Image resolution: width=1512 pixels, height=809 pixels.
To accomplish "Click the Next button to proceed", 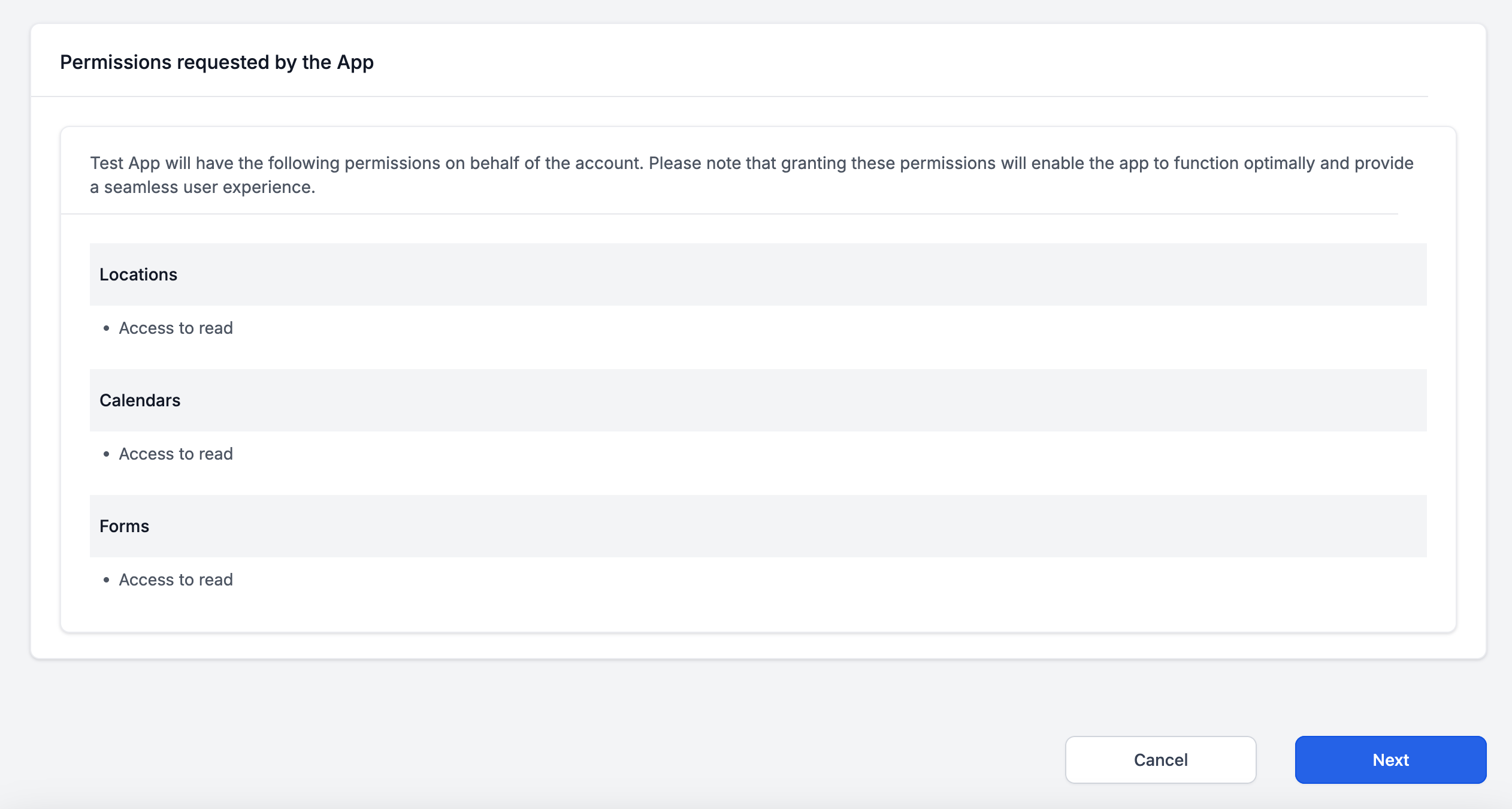I will pos(1390,759).
